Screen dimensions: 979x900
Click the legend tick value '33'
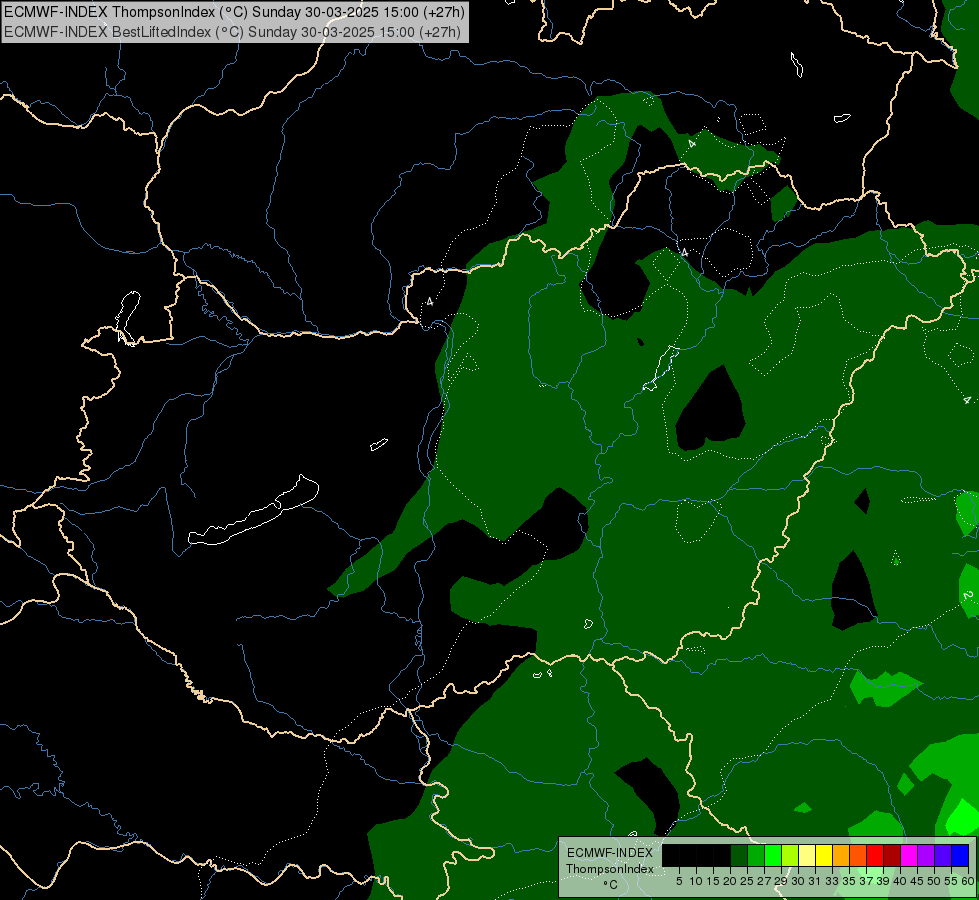tap(832, 881)
